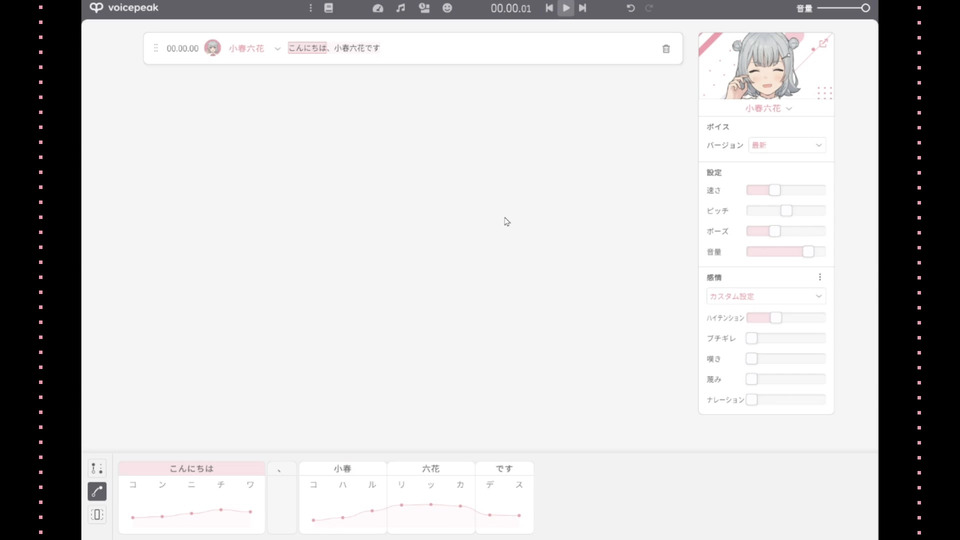Open the three-dot menu in top bar
Viewport: 960px width, 540px height.
click(x=310, y=8)
